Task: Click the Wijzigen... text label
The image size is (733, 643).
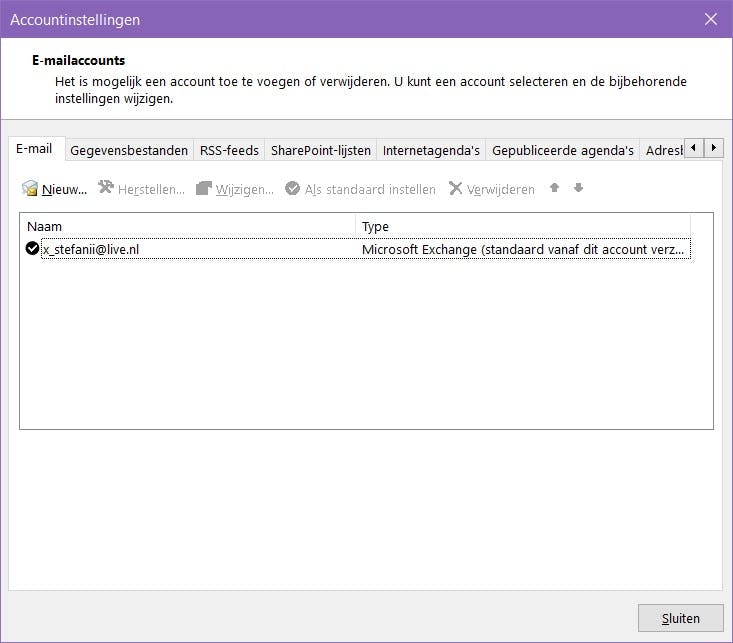Action: pos(244,189)
